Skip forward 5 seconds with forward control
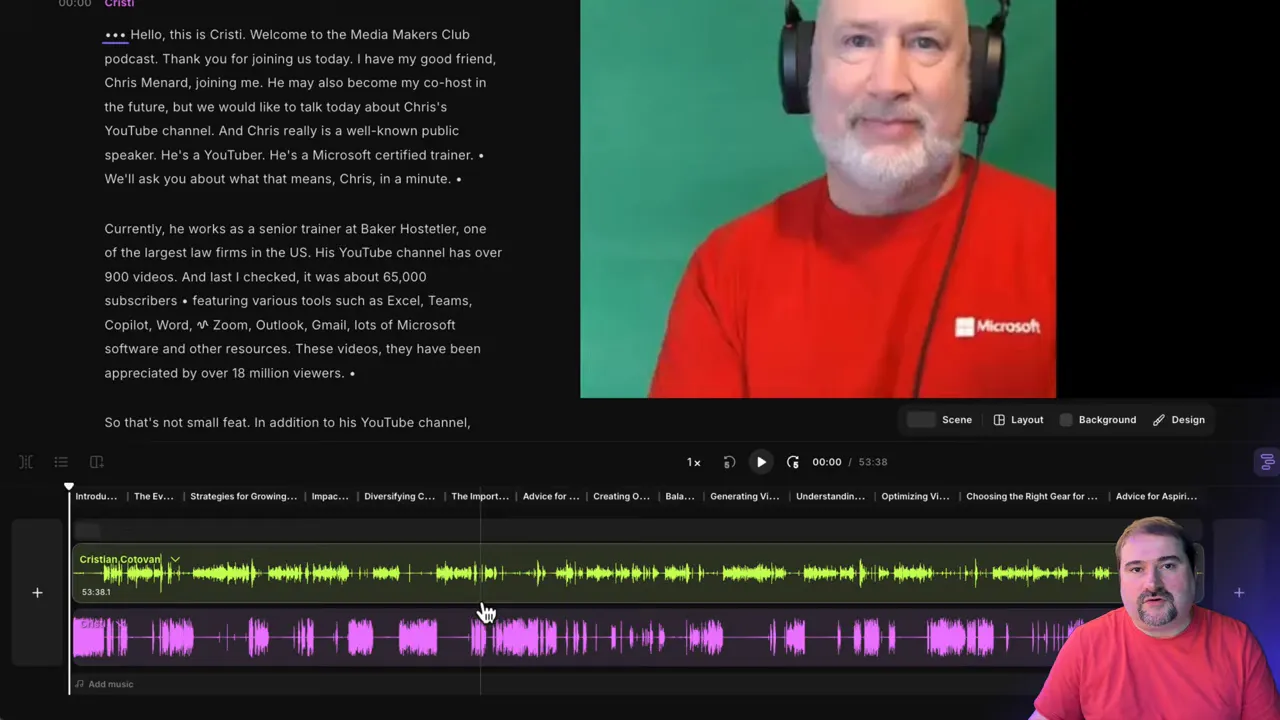Image resolution: width=1280 pixels, height=720 pixels. (793, 461)
